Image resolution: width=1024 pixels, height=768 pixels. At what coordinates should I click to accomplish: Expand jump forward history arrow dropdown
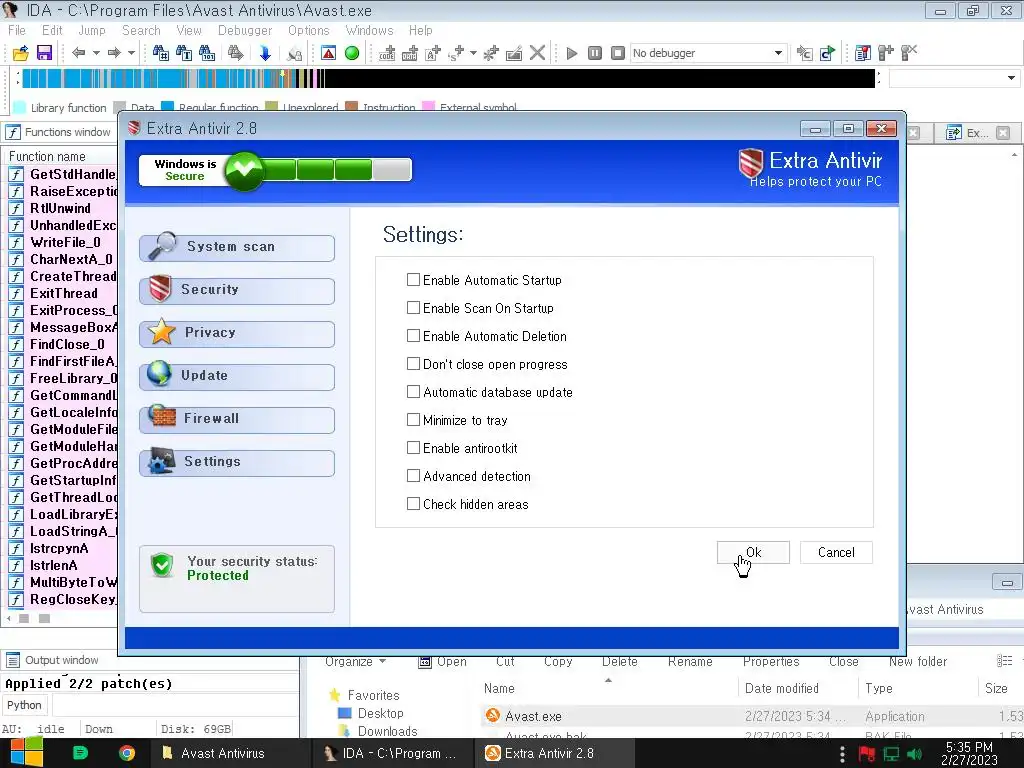click(131, 53)
